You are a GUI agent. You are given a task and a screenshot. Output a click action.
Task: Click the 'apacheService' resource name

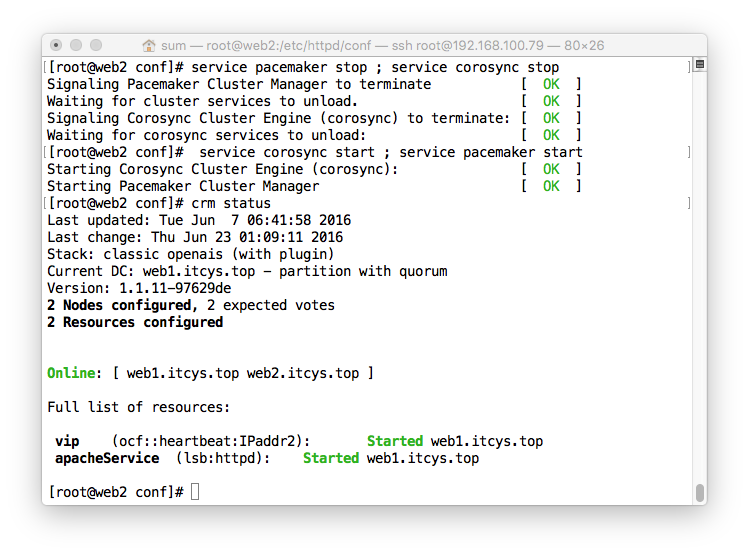pyautogui.click(x=107, y=458)
